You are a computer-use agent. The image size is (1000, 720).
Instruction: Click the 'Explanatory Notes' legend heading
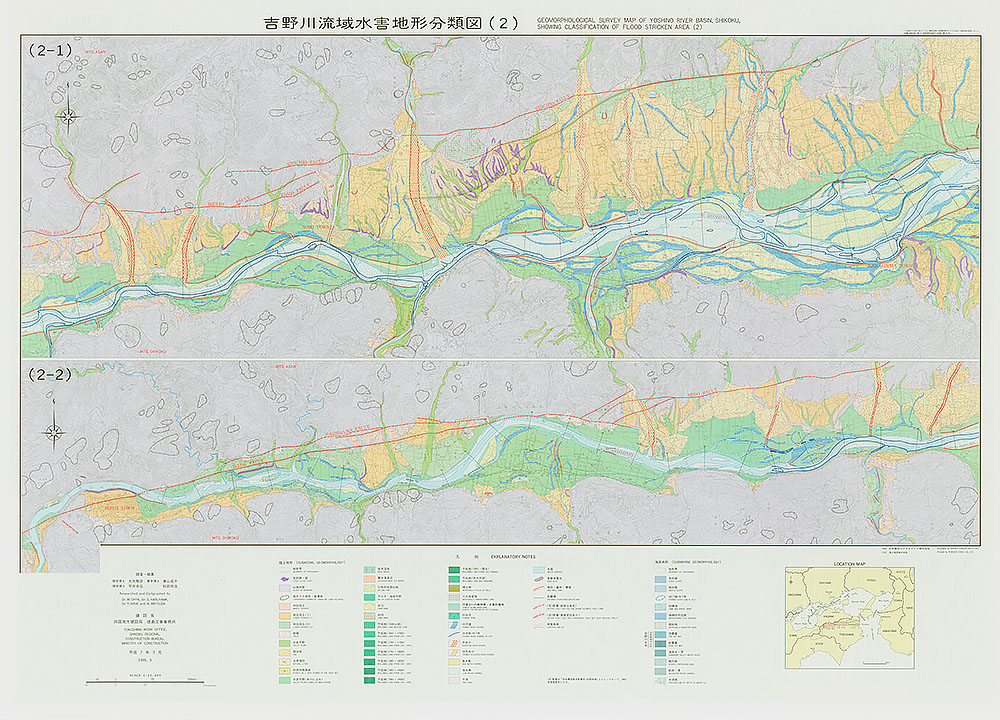[x=515, y=556]
